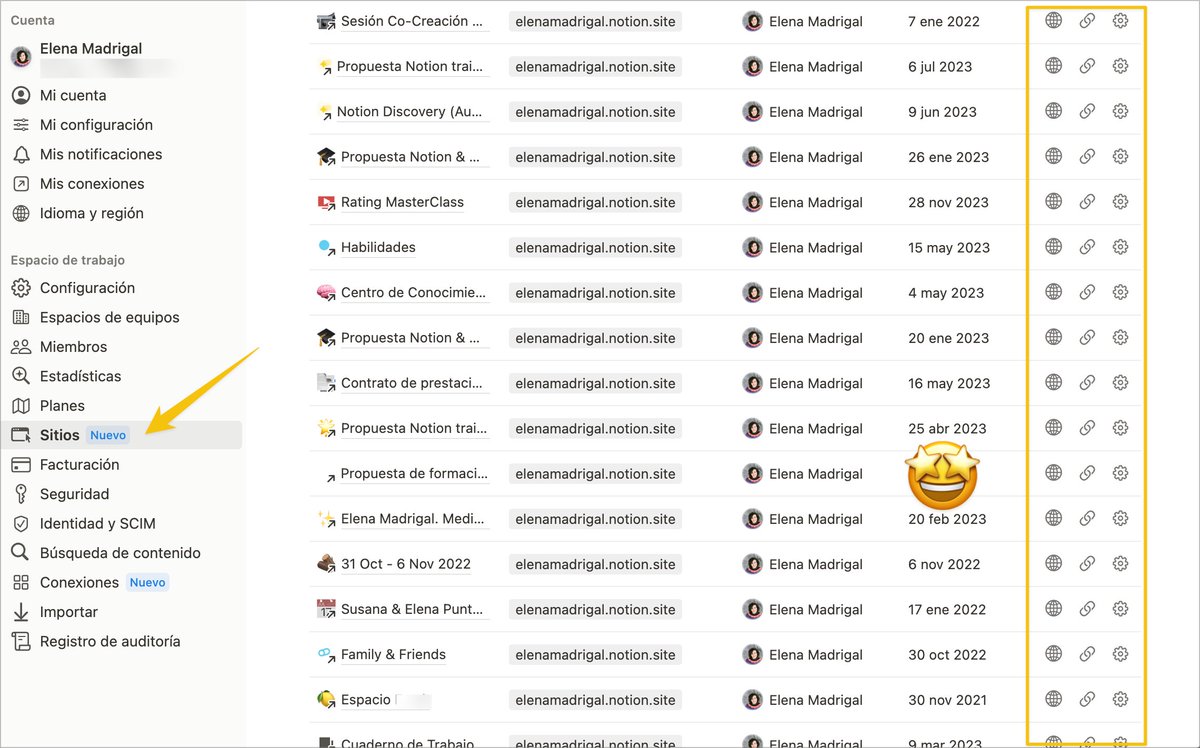Copy link for Centro de Conocimiento row
This screenshot has height=748, width=1200.
(1087, 292)
